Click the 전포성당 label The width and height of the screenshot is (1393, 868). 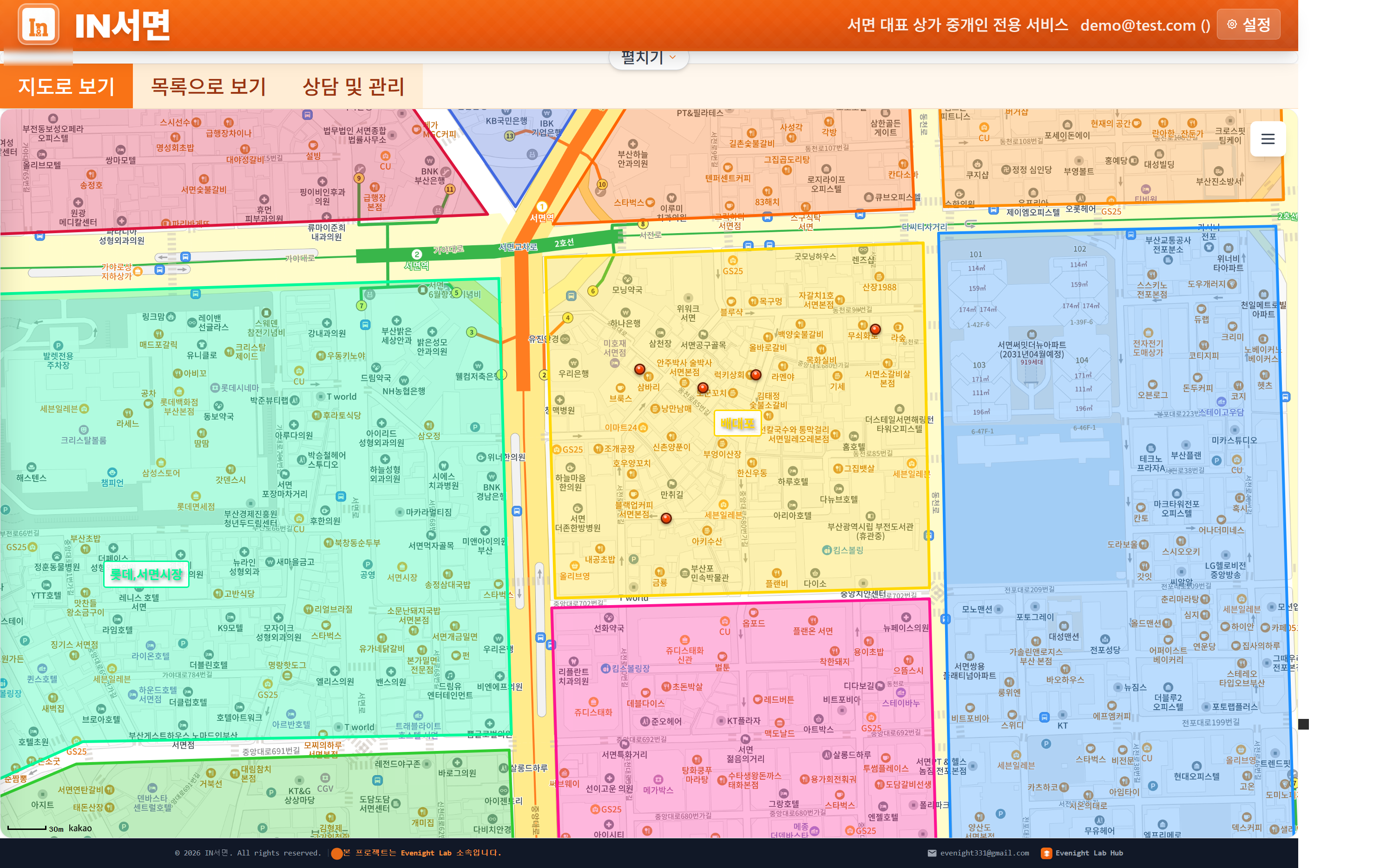coord(1105,649)
